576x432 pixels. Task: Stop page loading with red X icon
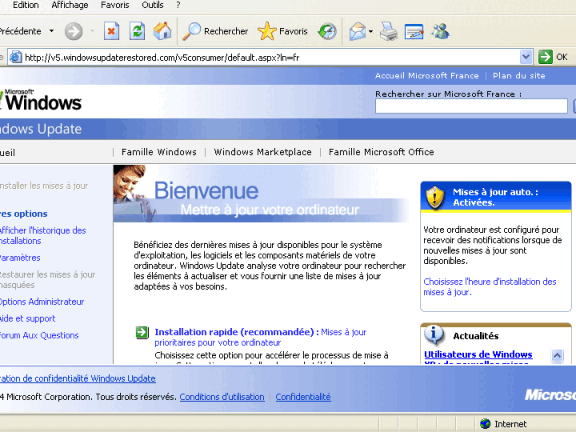pos(111,31)
